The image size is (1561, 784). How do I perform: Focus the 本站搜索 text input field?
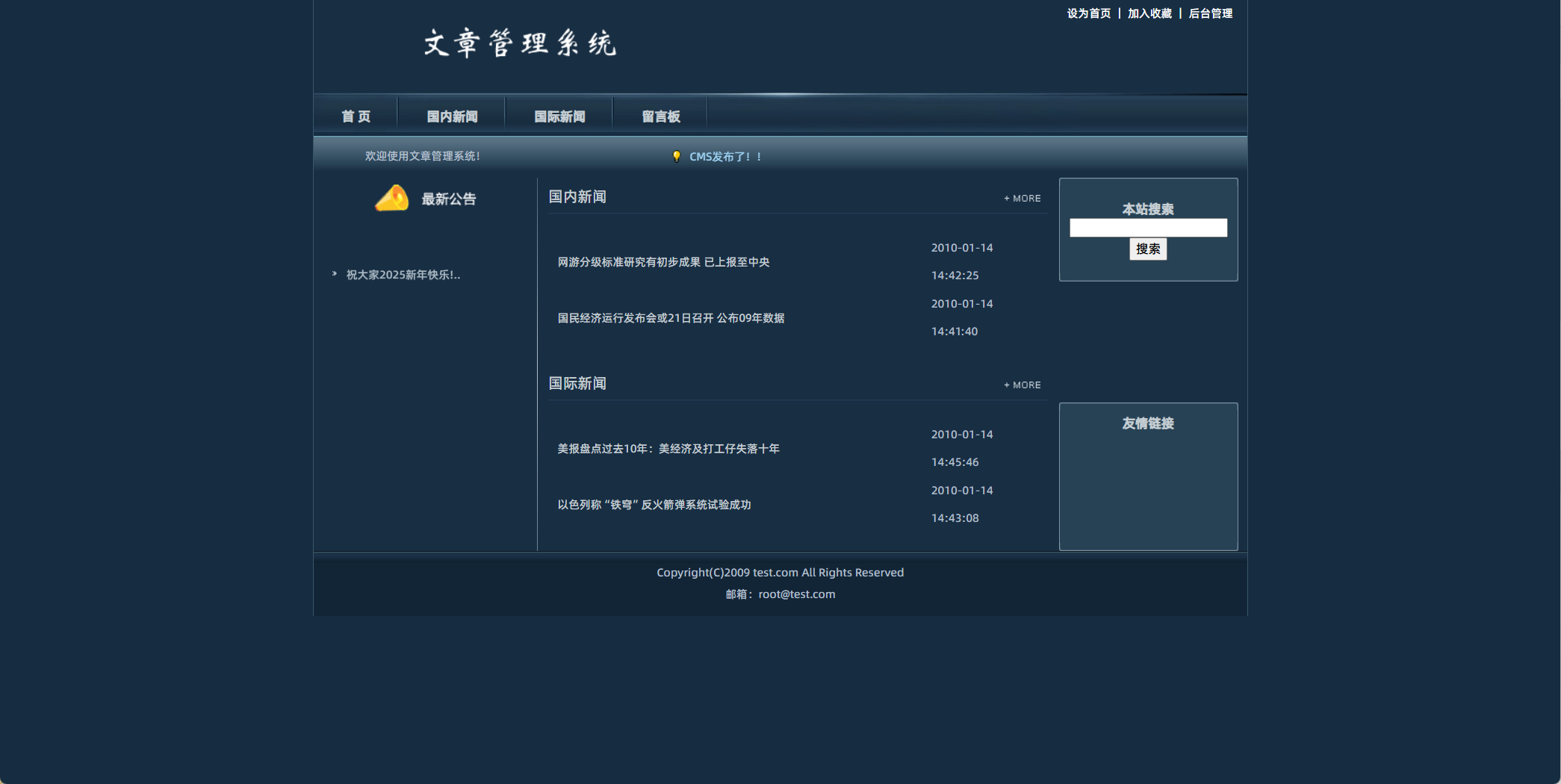coord(1148,228)
